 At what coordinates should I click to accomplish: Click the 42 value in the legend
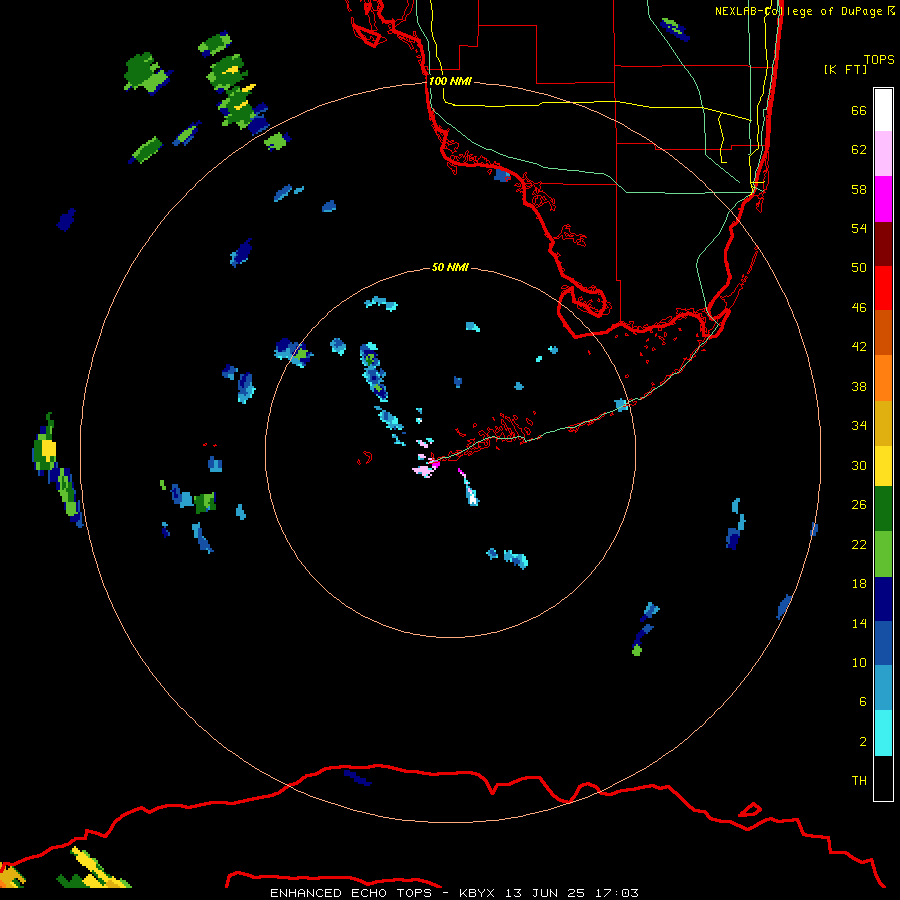click(x=859, y=347)
